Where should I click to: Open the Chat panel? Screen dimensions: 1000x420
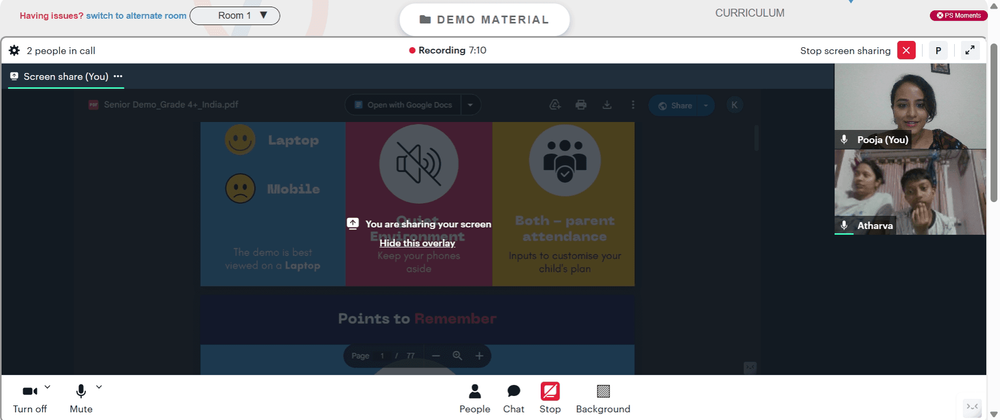[x=513, y=400]
